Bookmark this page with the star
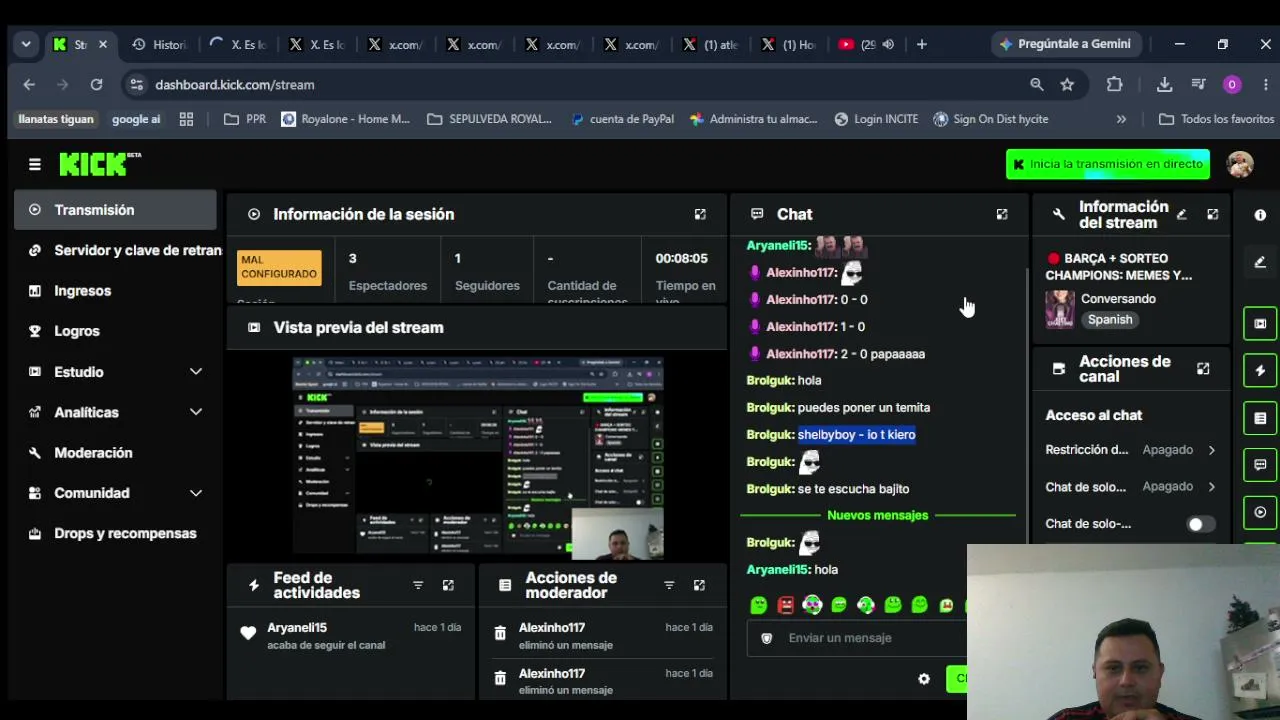 coord(1067,85)
